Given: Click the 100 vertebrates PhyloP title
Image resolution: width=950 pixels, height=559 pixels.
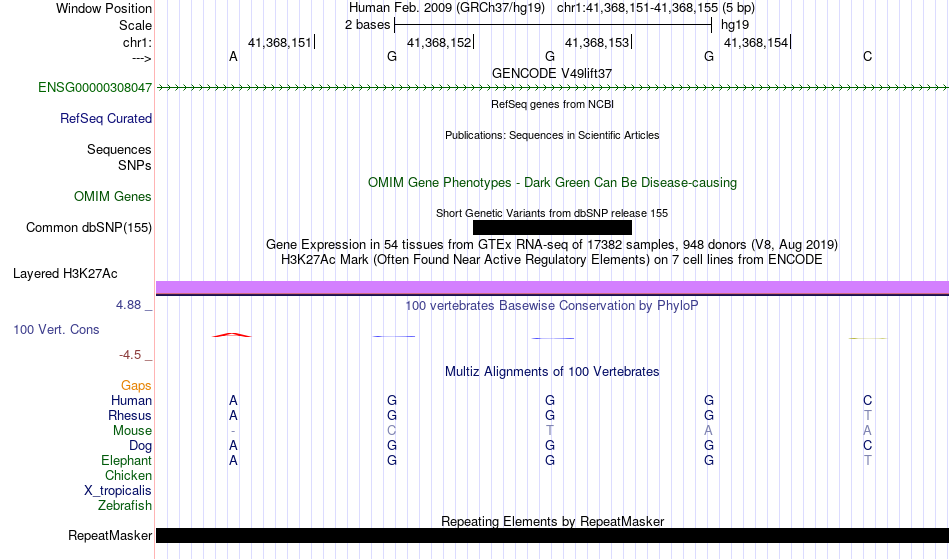Looking at the screenshot, I should coord(552,305).
